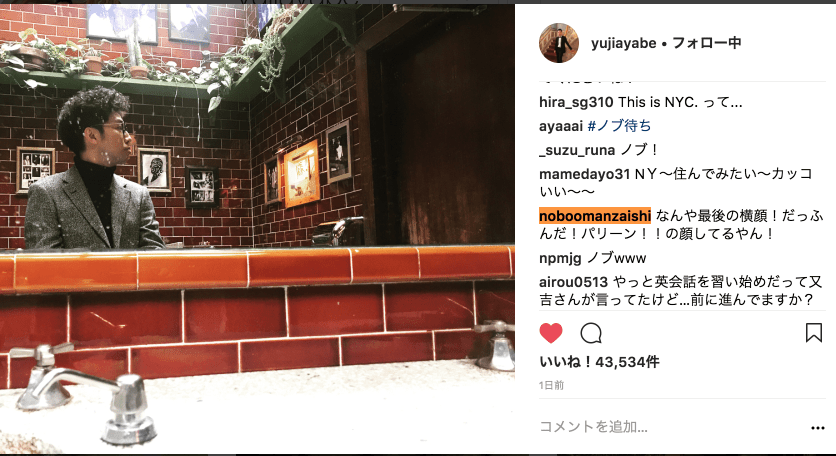Visit commenter hira_sg310 profile

(576, 102)
